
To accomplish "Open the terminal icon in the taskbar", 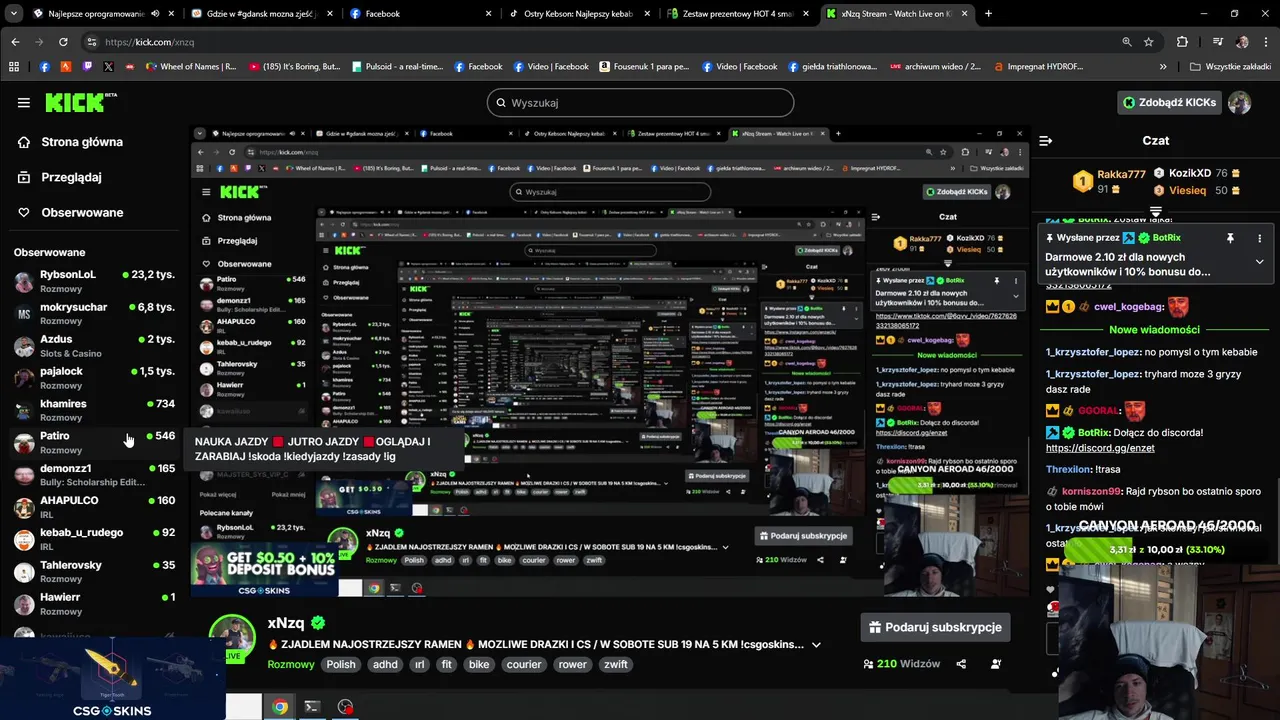I will [x=312, y=707].
